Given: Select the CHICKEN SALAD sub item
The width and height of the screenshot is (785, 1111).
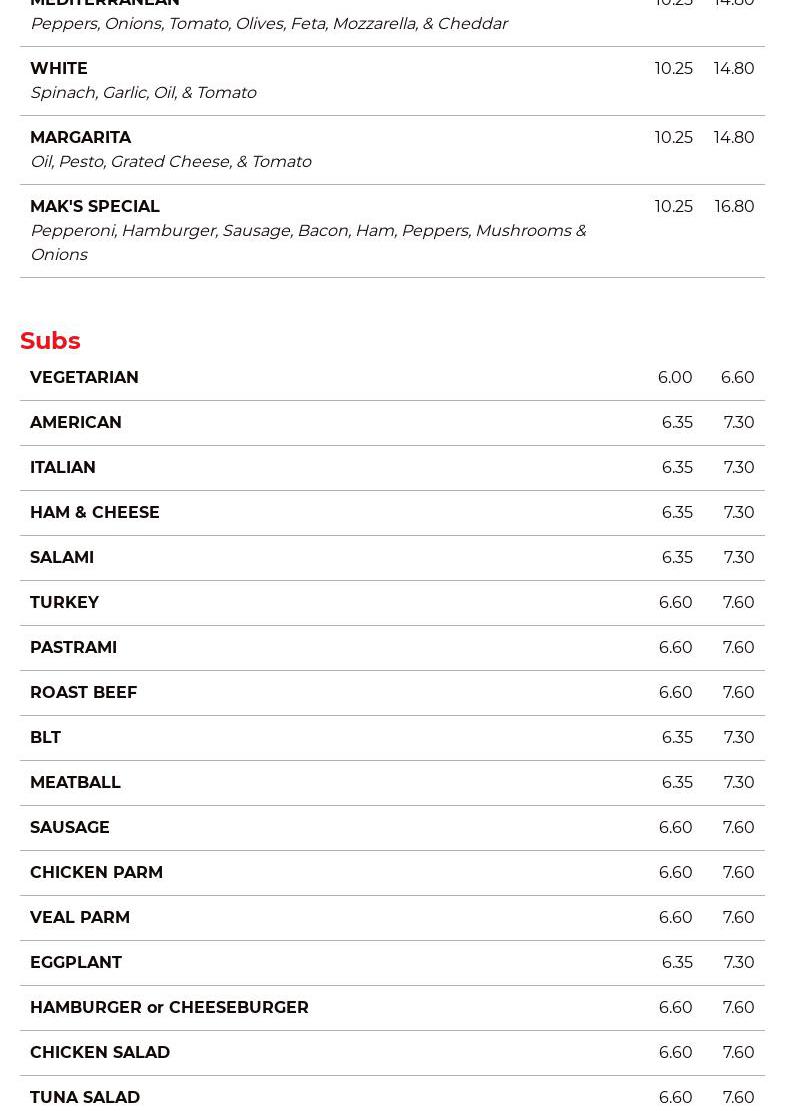Looking at the screenshot, I should pyautogui.click(x=100, y=1052).
